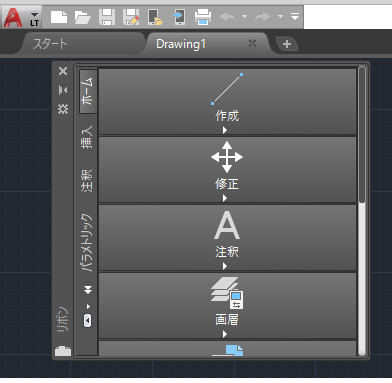
Task: Expand the 作成 panel arrow
Action: click(225, 130)
